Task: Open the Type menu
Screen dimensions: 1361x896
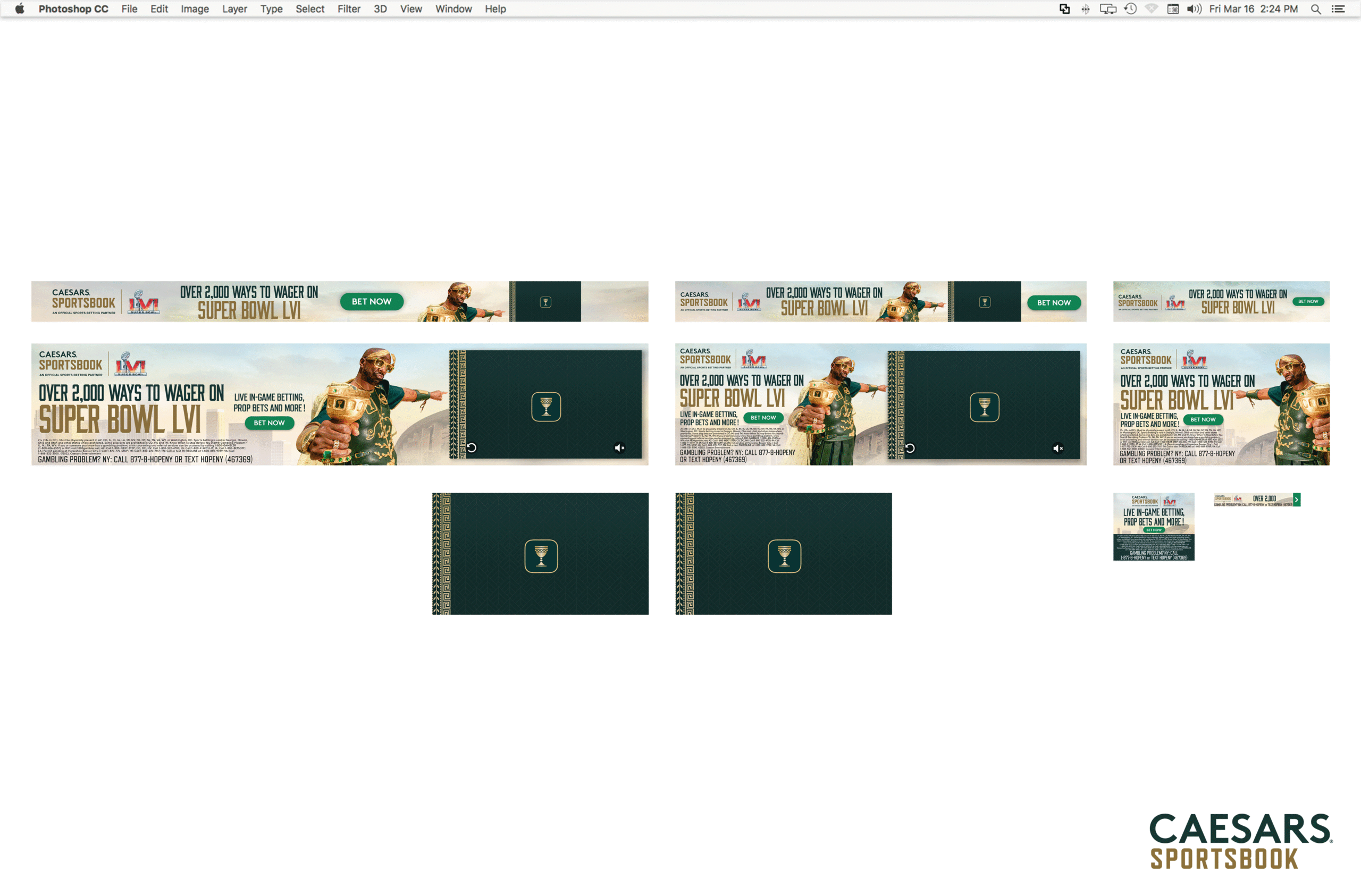Action: [271, 9]
